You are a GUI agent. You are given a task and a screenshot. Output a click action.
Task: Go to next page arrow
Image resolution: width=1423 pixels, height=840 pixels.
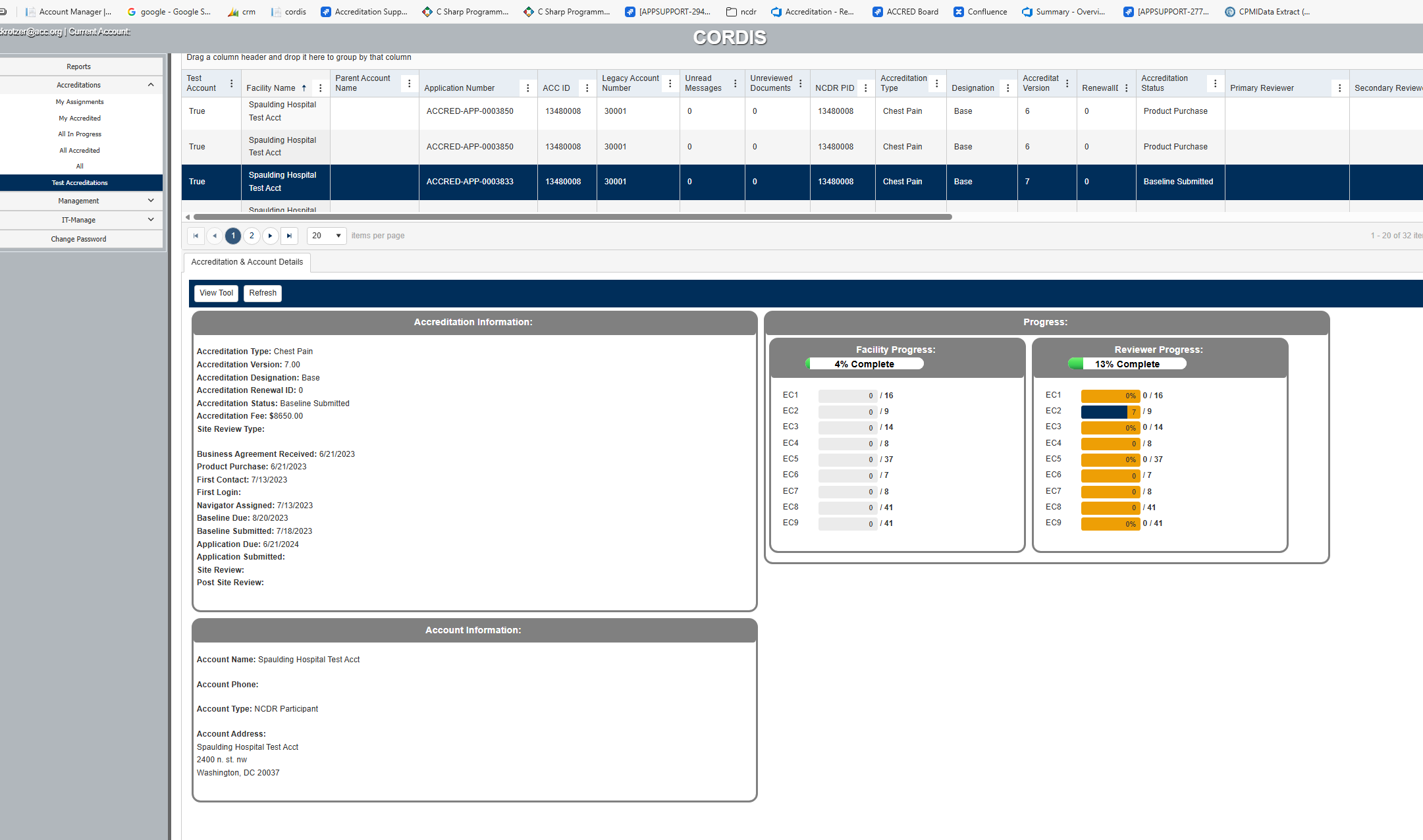pyautogui.click(x=270, y=236)
